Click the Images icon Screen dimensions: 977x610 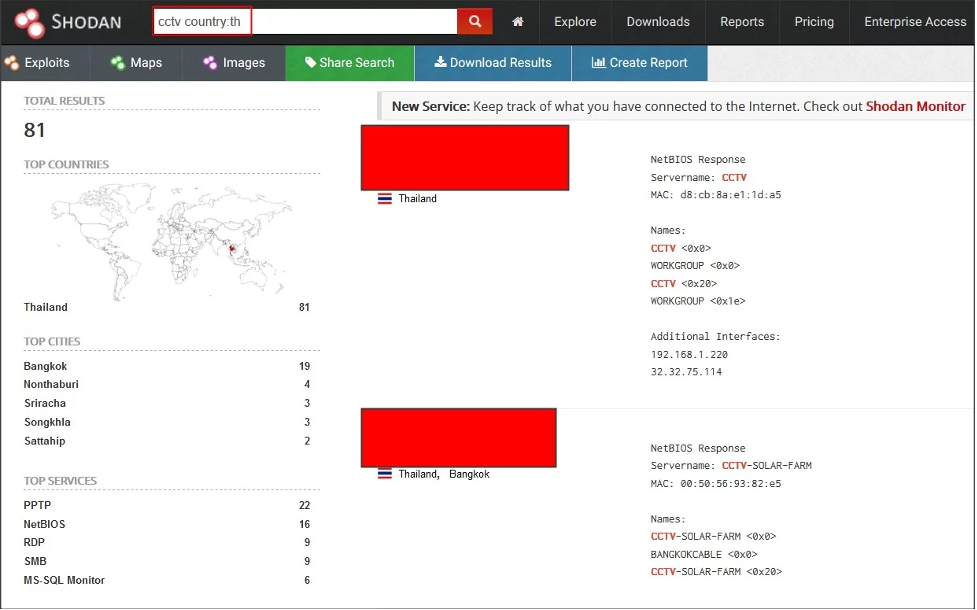pos(210,62)
